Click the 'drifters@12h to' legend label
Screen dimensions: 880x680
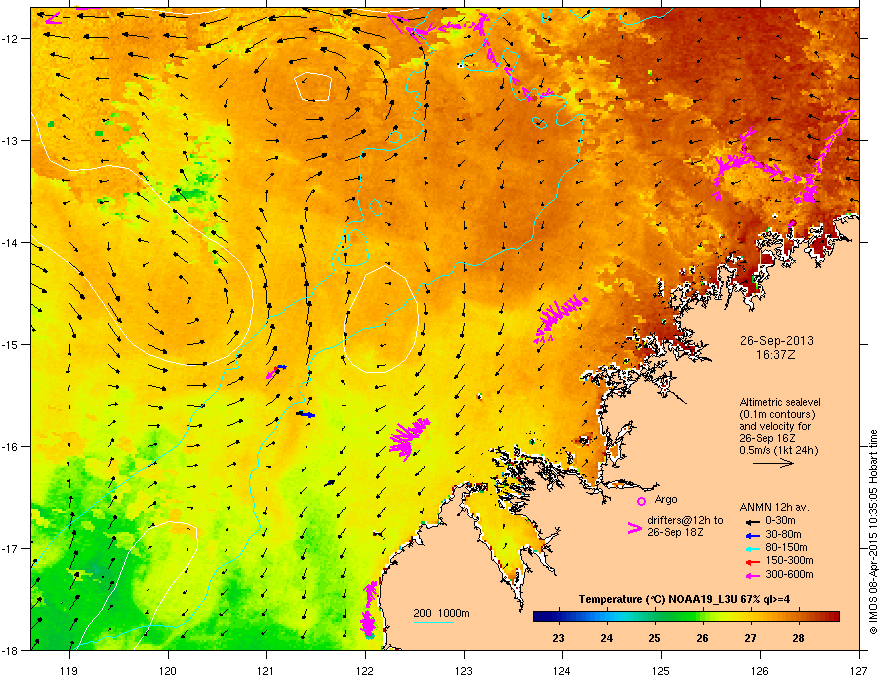685,520
